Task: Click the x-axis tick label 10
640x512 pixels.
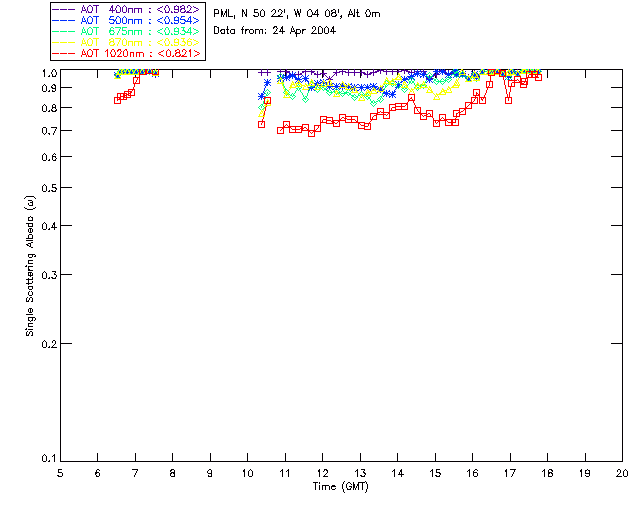Action: 247,473
